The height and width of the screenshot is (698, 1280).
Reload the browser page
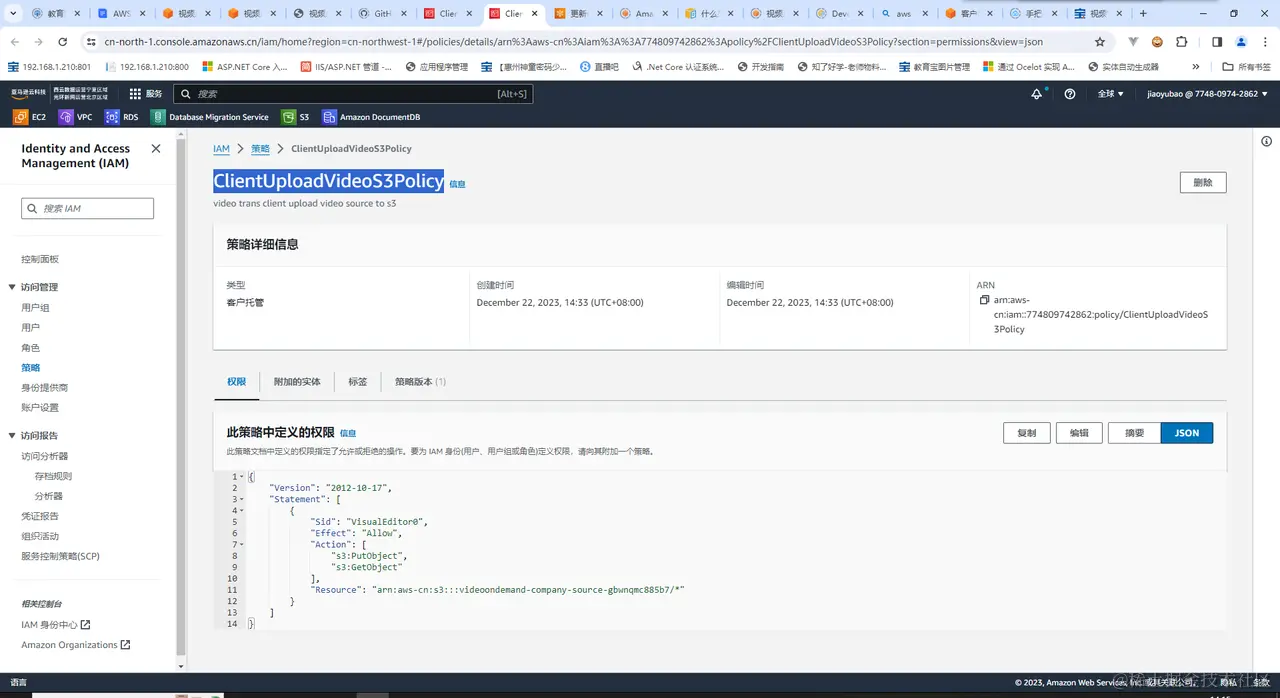pyautogui.click(x=62, y=42)
